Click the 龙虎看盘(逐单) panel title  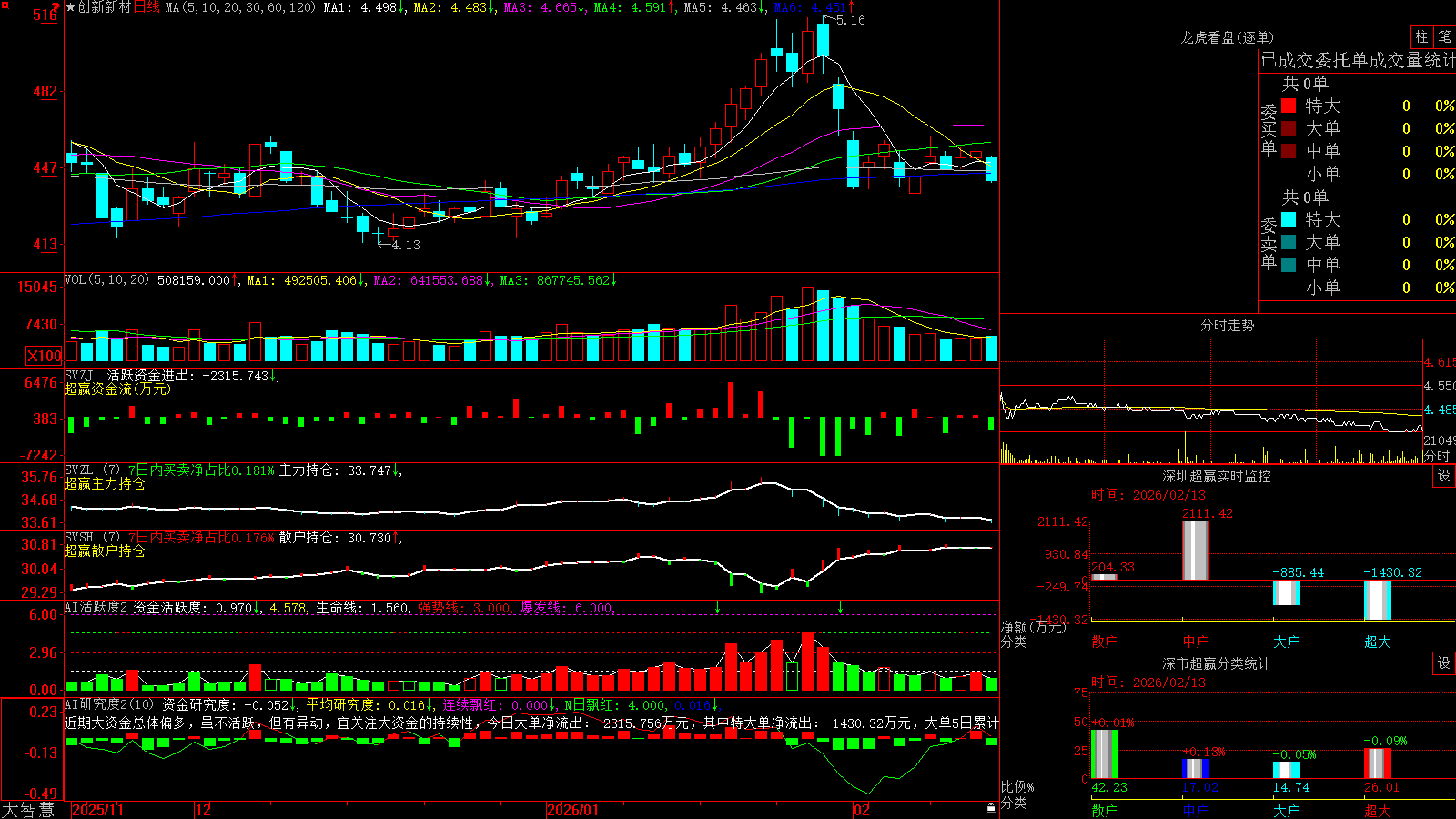(1227, 37)
